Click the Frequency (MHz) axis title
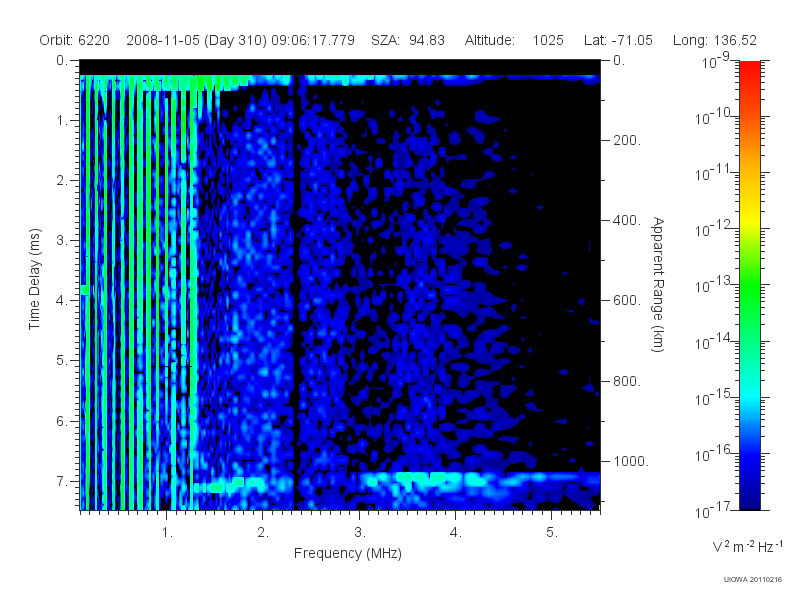Viewport: 800px width, 600px height. [x=347, y=553]
